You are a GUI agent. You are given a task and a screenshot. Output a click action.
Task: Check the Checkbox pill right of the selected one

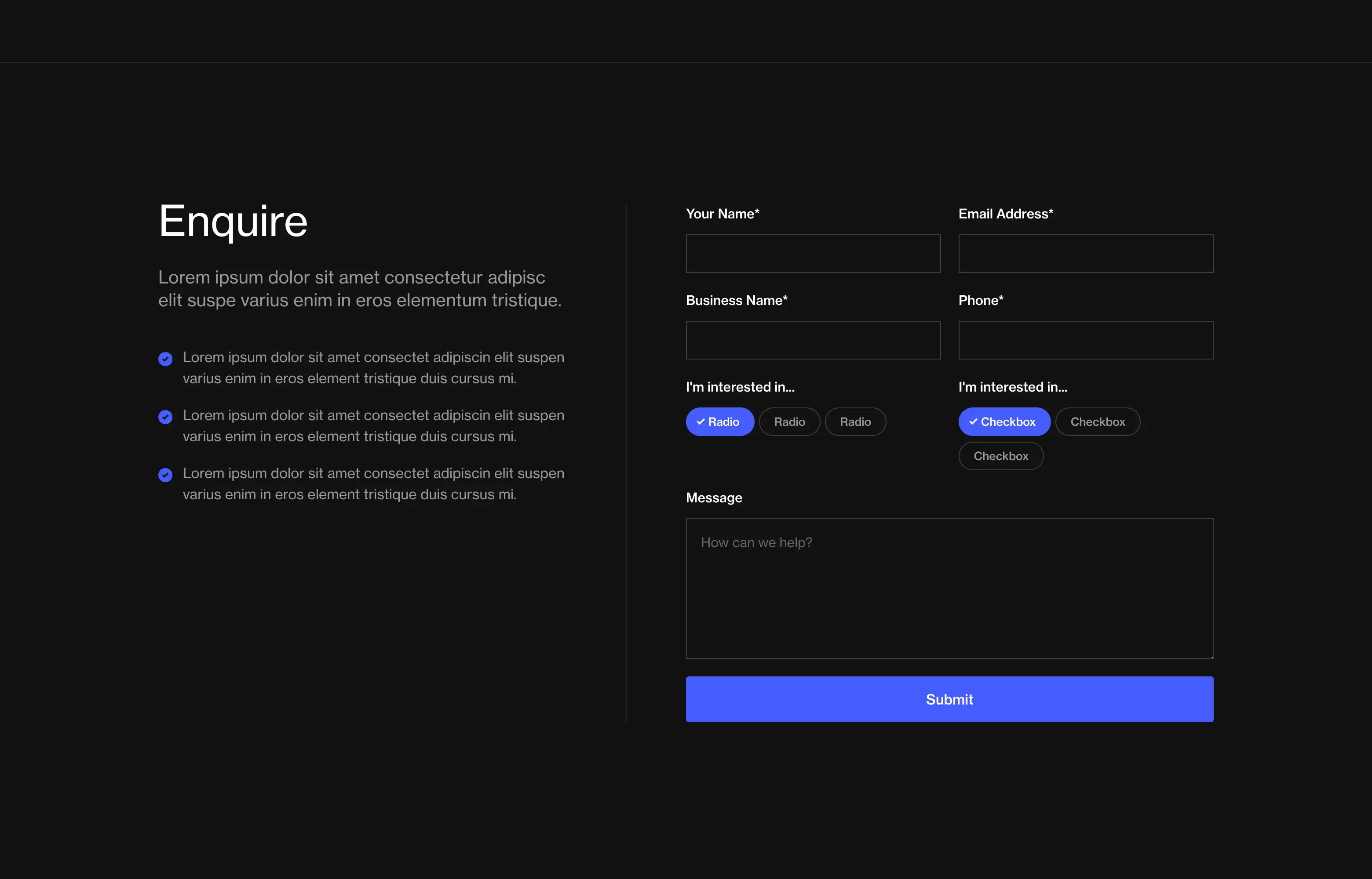(x=1098, y=422)
